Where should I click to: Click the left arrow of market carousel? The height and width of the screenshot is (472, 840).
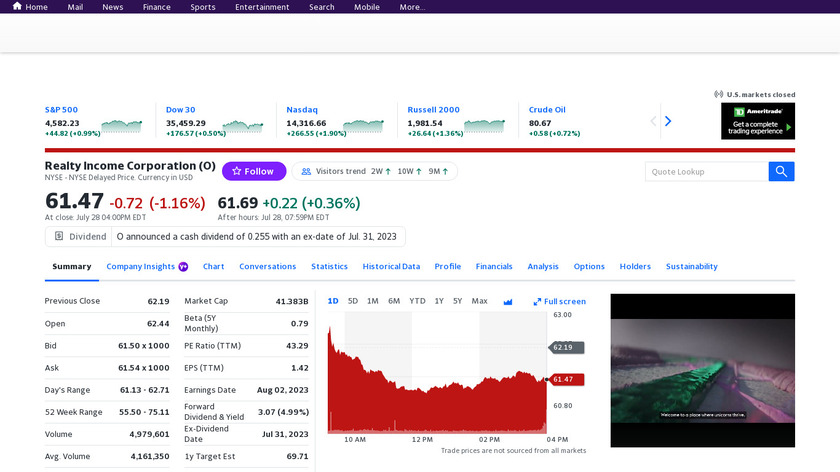click(x=654, y=121)
